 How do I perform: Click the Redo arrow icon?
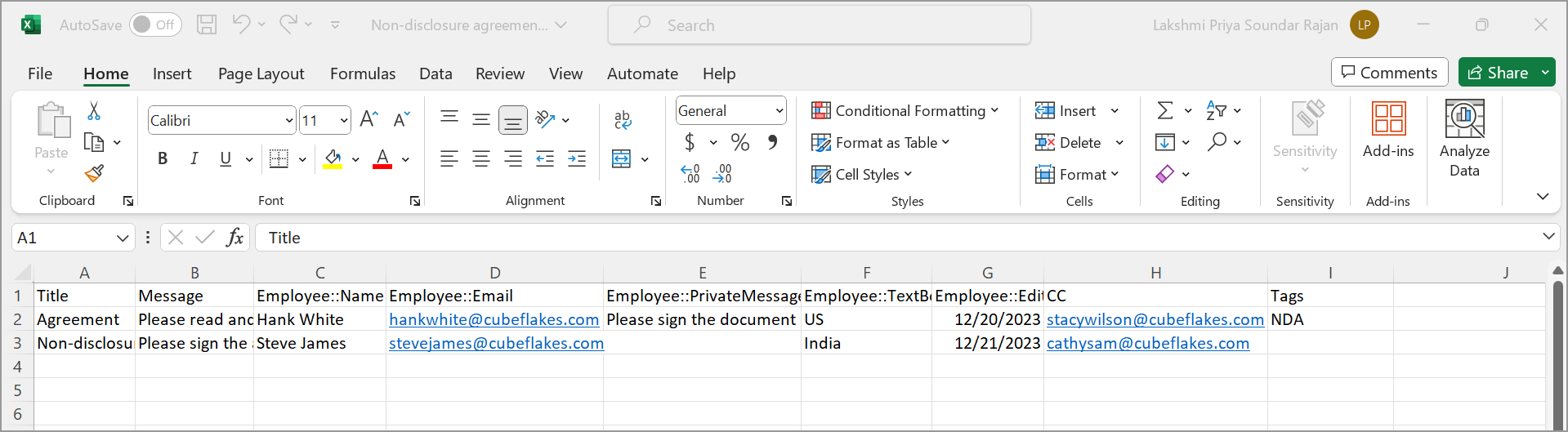[288, 24]
